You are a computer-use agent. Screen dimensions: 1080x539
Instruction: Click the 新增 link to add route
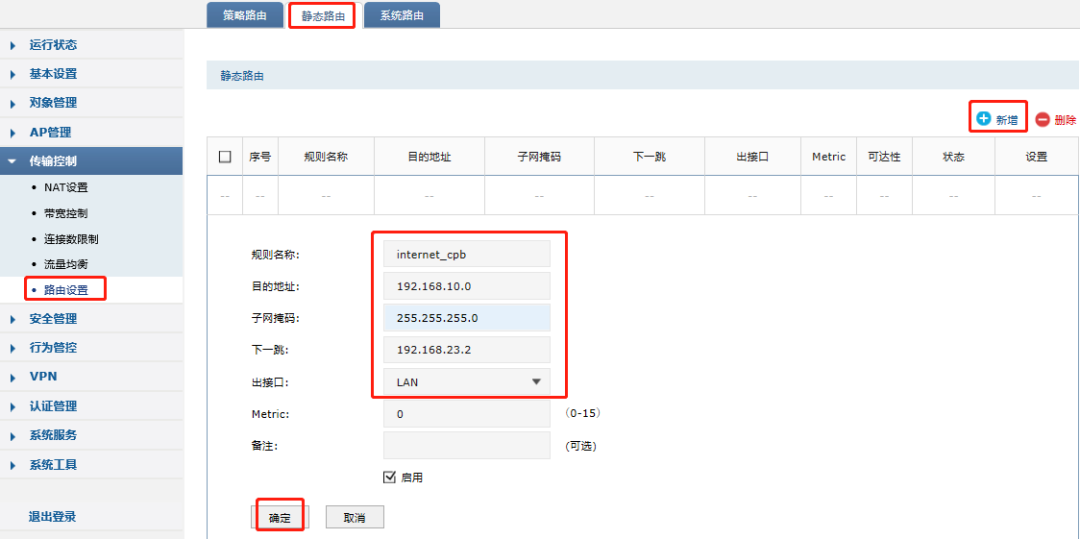[x=1006, y=120]
